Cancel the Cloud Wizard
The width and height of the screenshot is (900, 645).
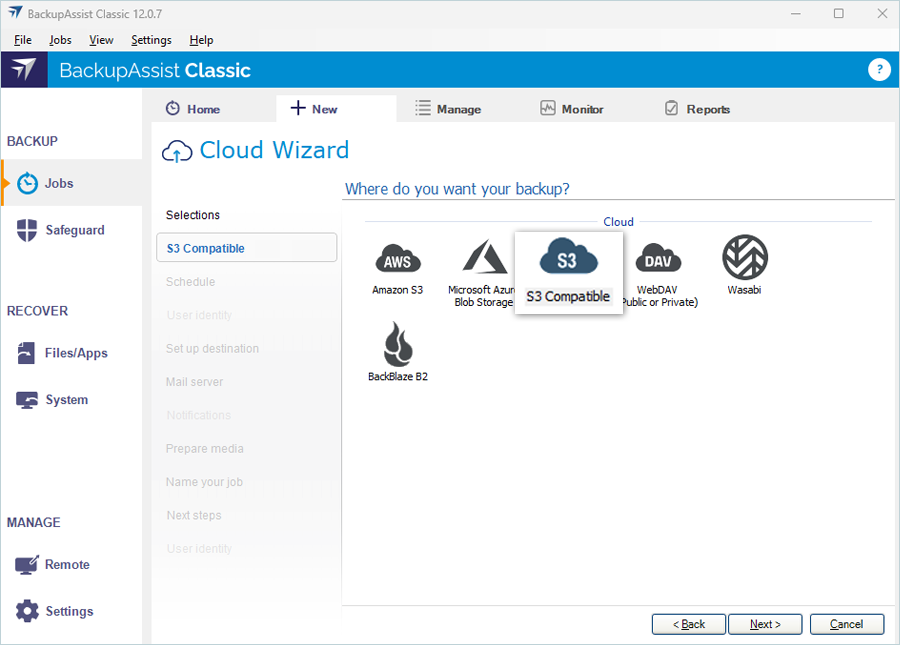click(847, 624)
